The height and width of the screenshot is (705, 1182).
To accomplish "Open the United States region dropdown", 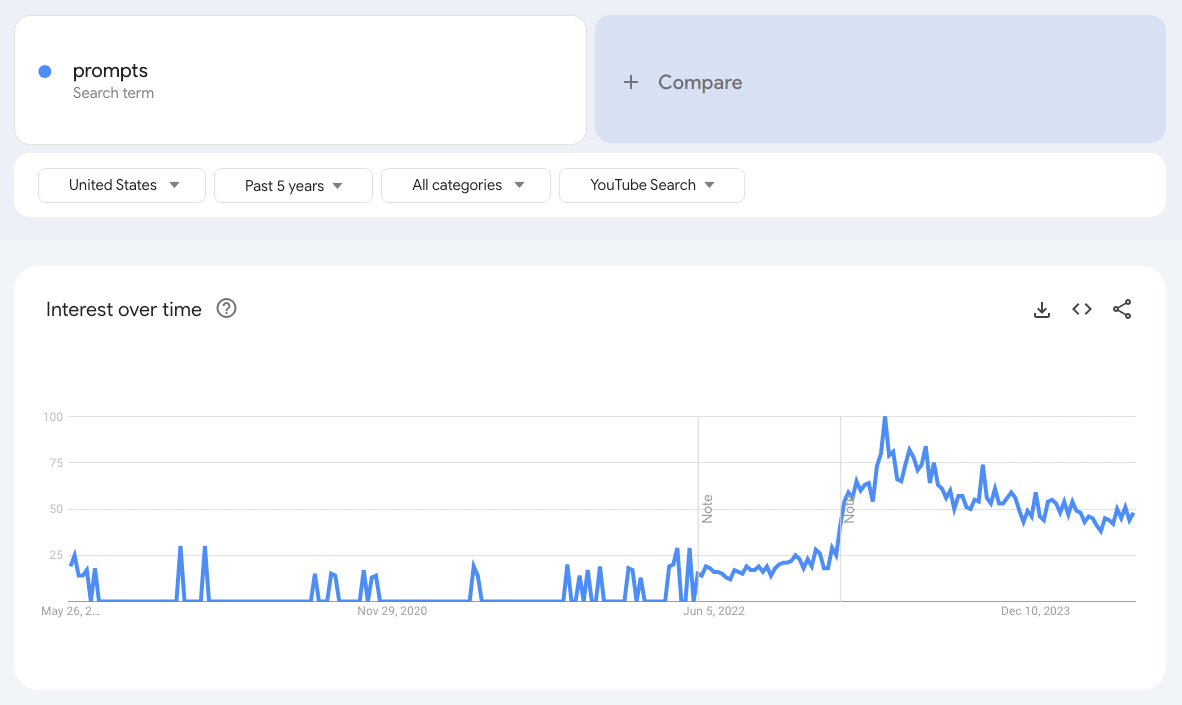I will [x=122, y=185].
